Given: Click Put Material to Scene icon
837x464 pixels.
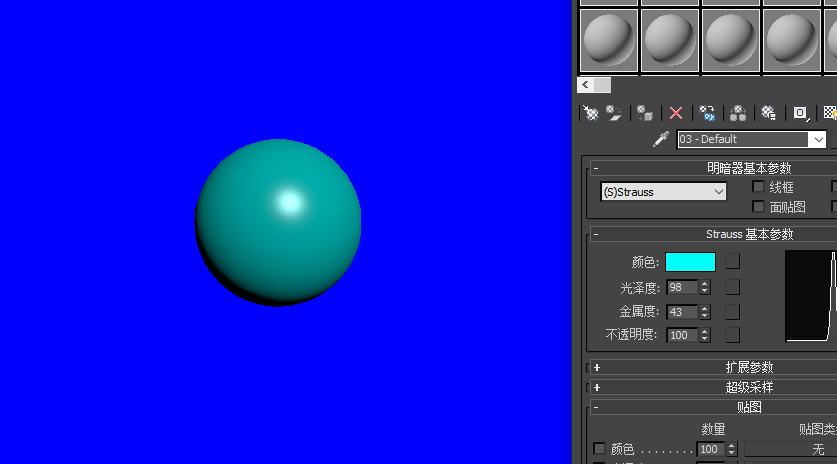Looking at the screenshot, I should coord(614,113).
